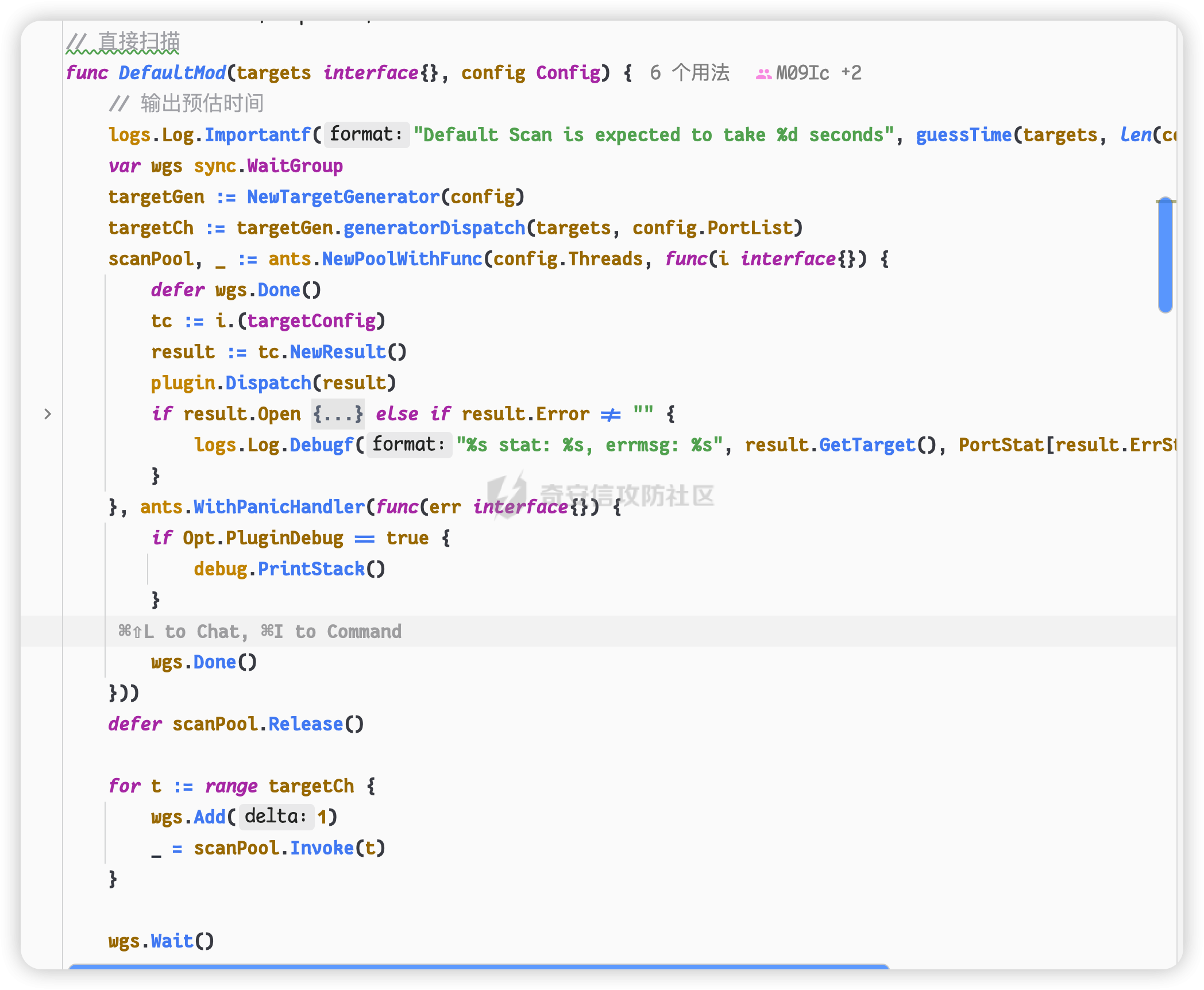This screenshot has width=1204, height=990.
Task: Click wgs.Wait() at the bottom
Action: [161, 941]
